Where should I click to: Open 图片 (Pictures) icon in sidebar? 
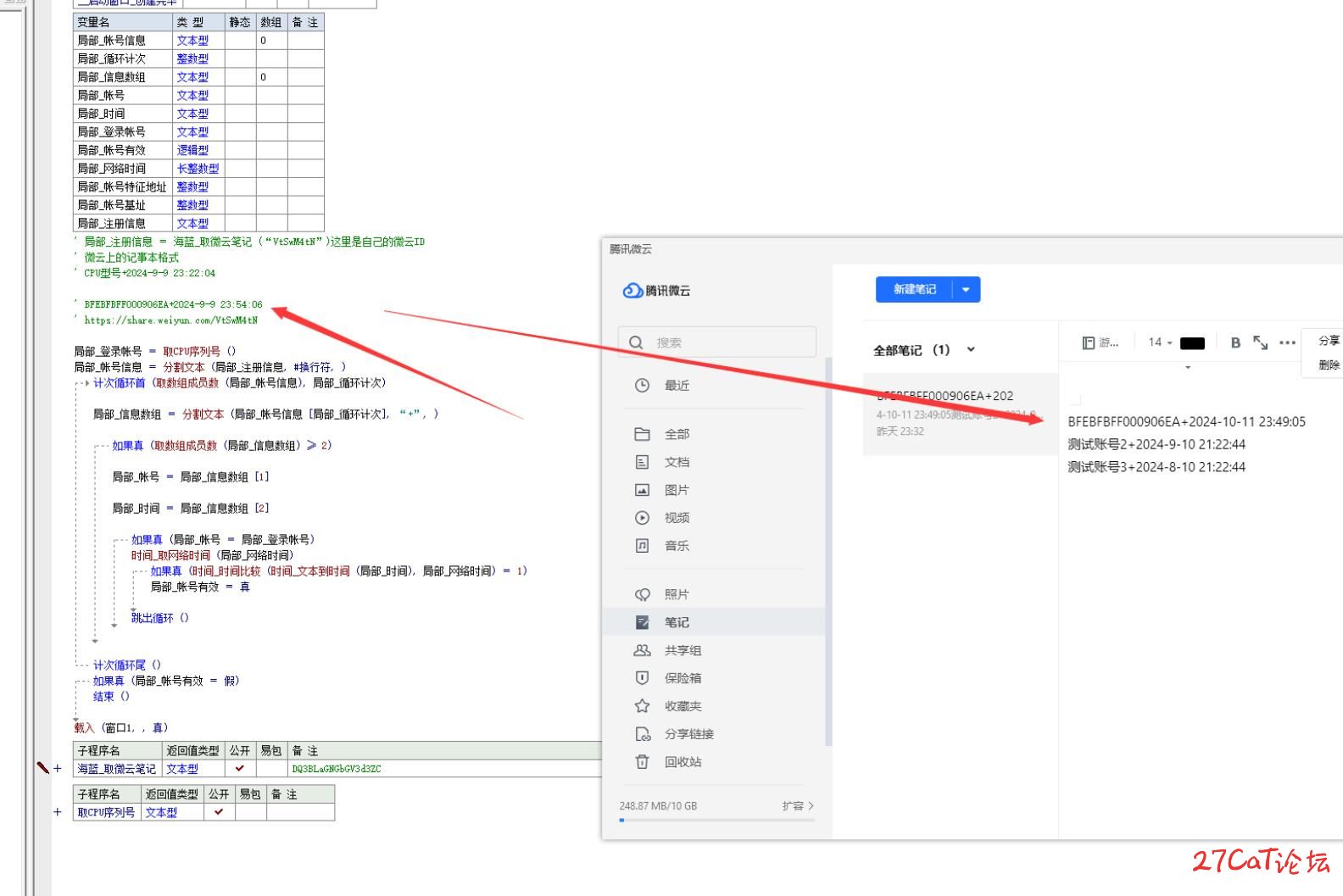pos(642,490)
